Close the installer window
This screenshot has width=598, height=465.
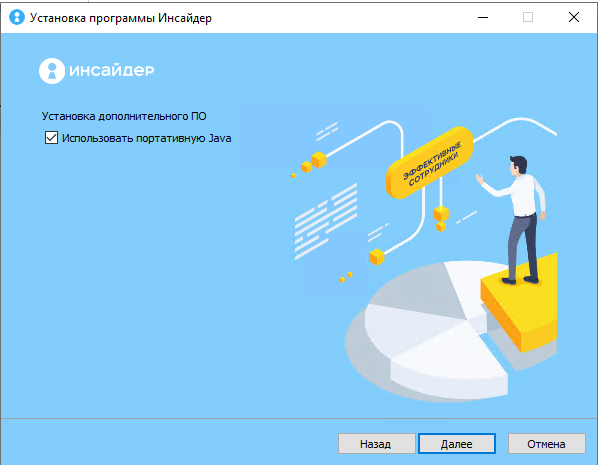click(574, 17)
